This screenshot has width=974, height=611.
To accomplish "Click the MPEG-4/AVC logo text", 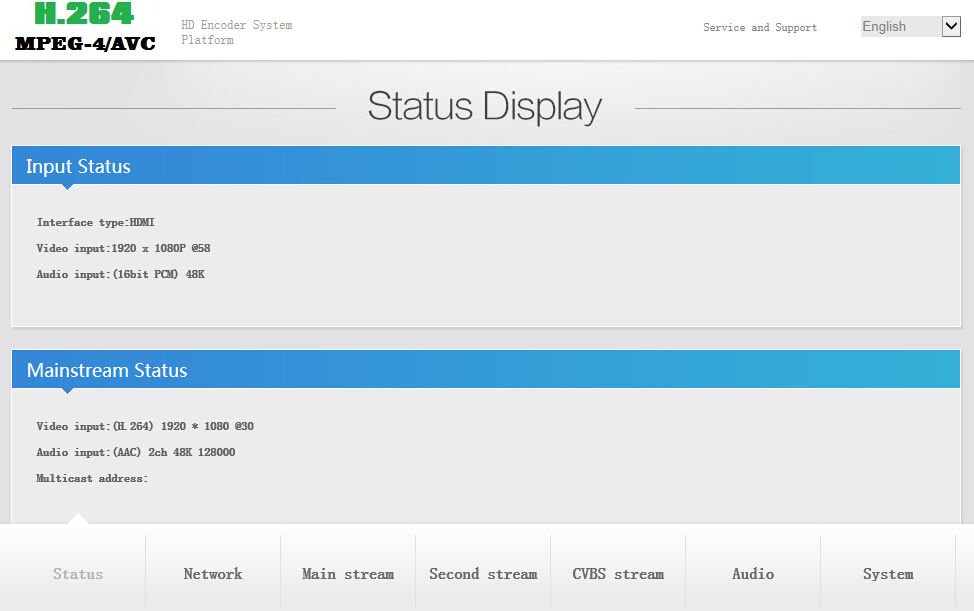I will tap(85, 43).
